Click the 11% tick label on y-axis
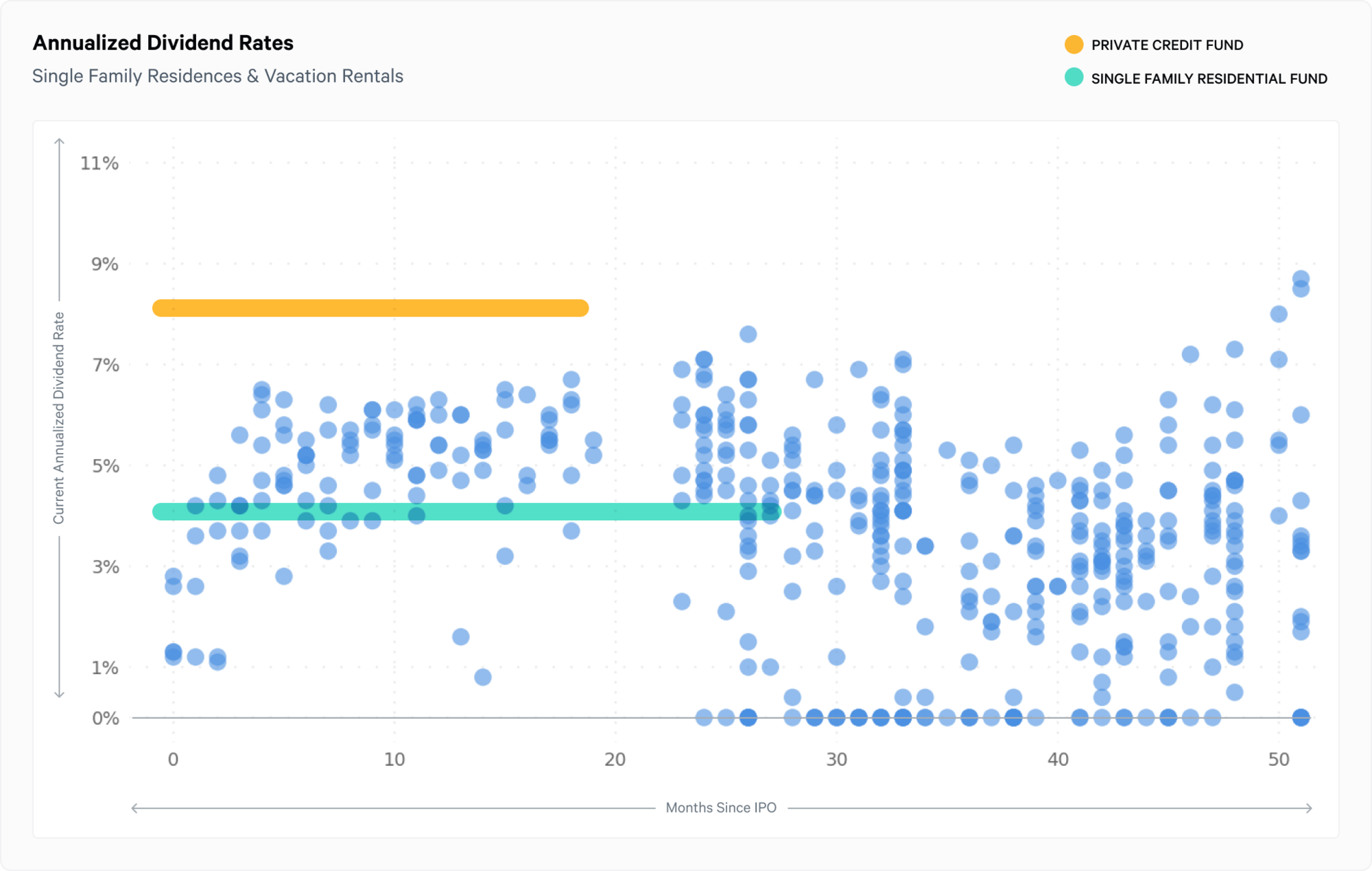Image resolution: width=1372 pixels, height=871 pixels. pyautogui.click(x=99, y=163)
